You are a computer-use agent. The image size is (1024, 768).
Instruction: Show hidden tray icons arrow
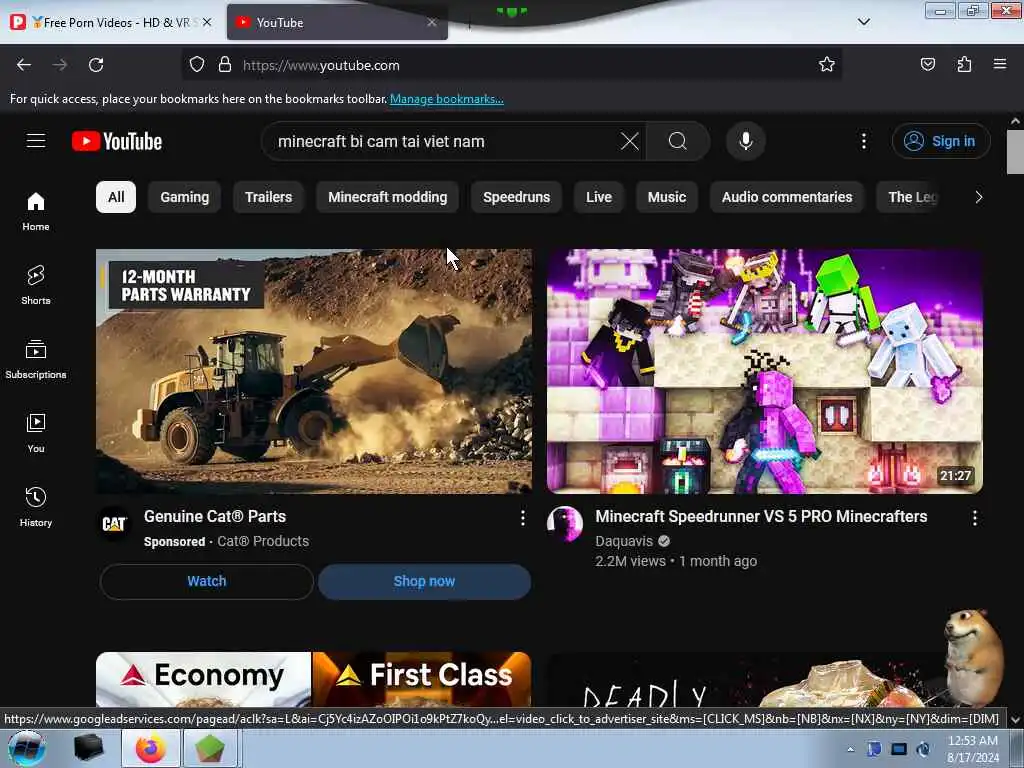(x=850, y=749)
